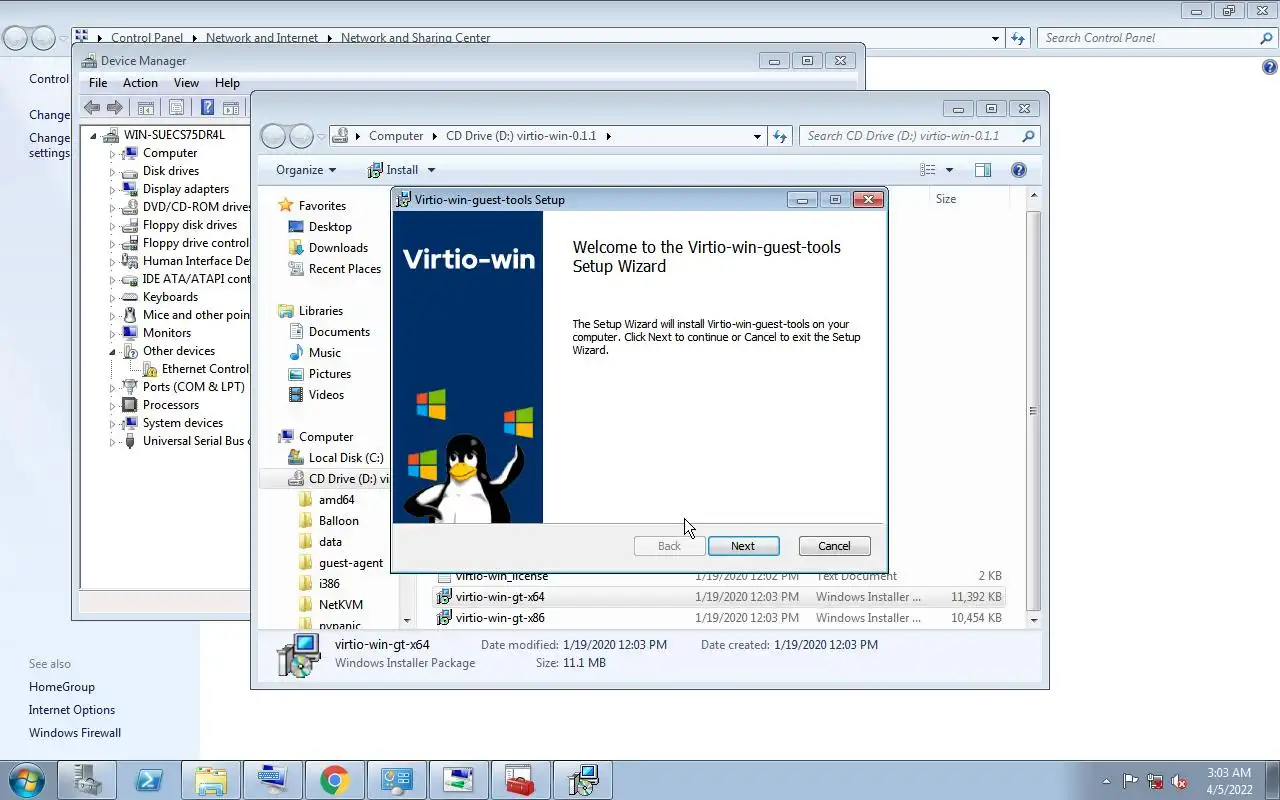Click Device Manager help toolbar icon
This screenshot has width=1280, height=800.
point(207,108)
